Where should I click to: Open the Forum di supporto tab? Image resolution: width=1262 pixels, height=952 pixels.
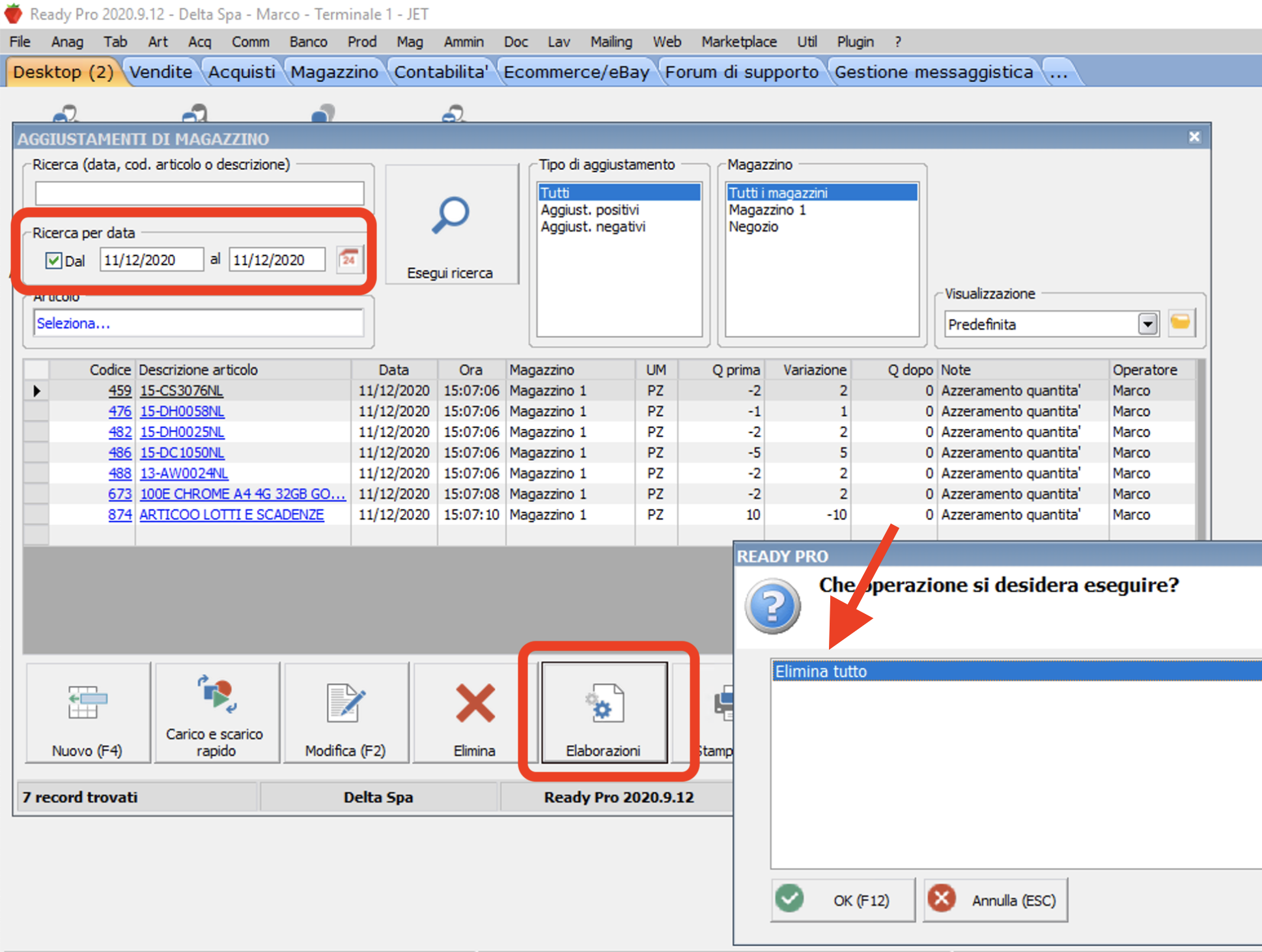(x=742, y=72)
